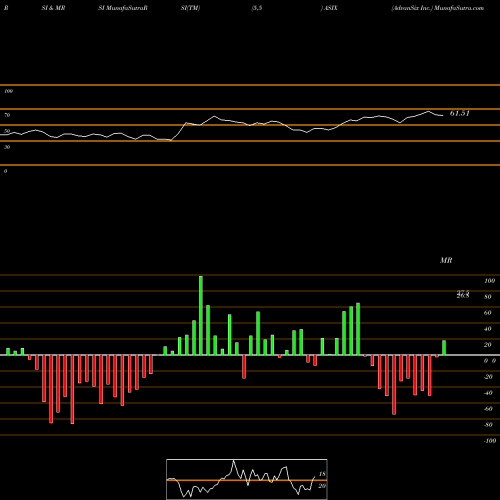Click the MR axis label -80
The image size is (500, 500).
(488, 425)
